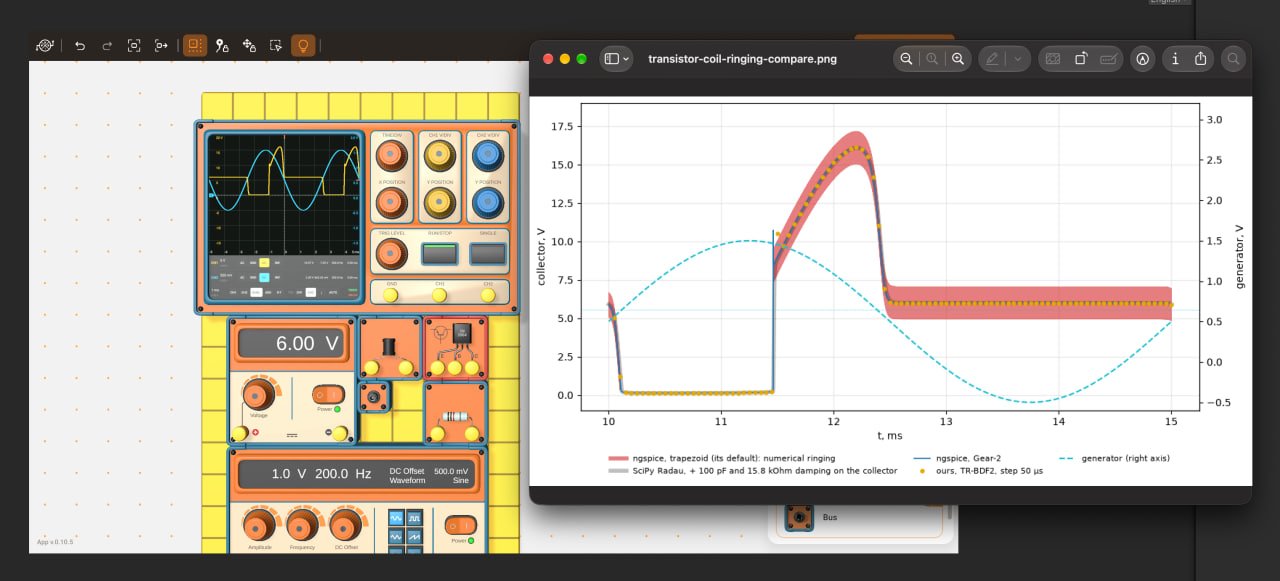This screenshot has height=581, width=1280.
Task: Expand the markup pen options chevron
Action: (x=1018, y=59)
